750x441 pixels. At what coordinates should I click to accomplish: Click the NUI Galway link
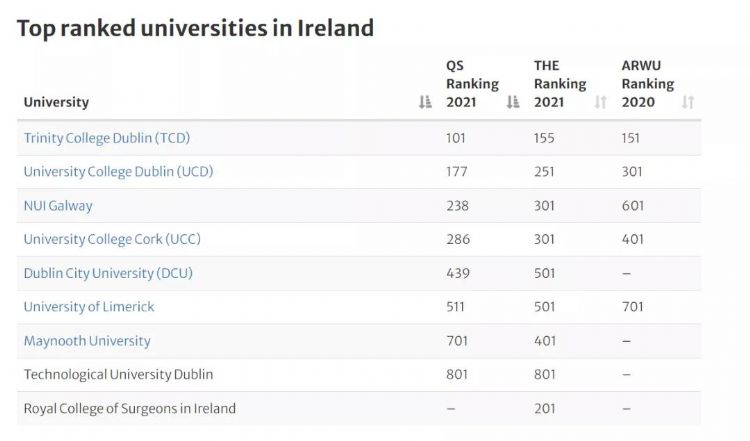click(x=58, y=205)
